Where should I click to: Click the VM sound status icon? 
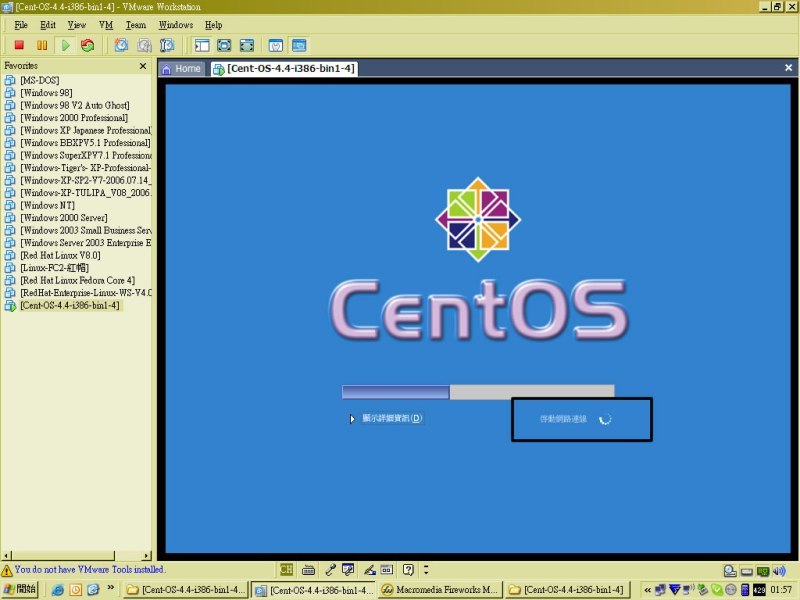pos(779,571)
